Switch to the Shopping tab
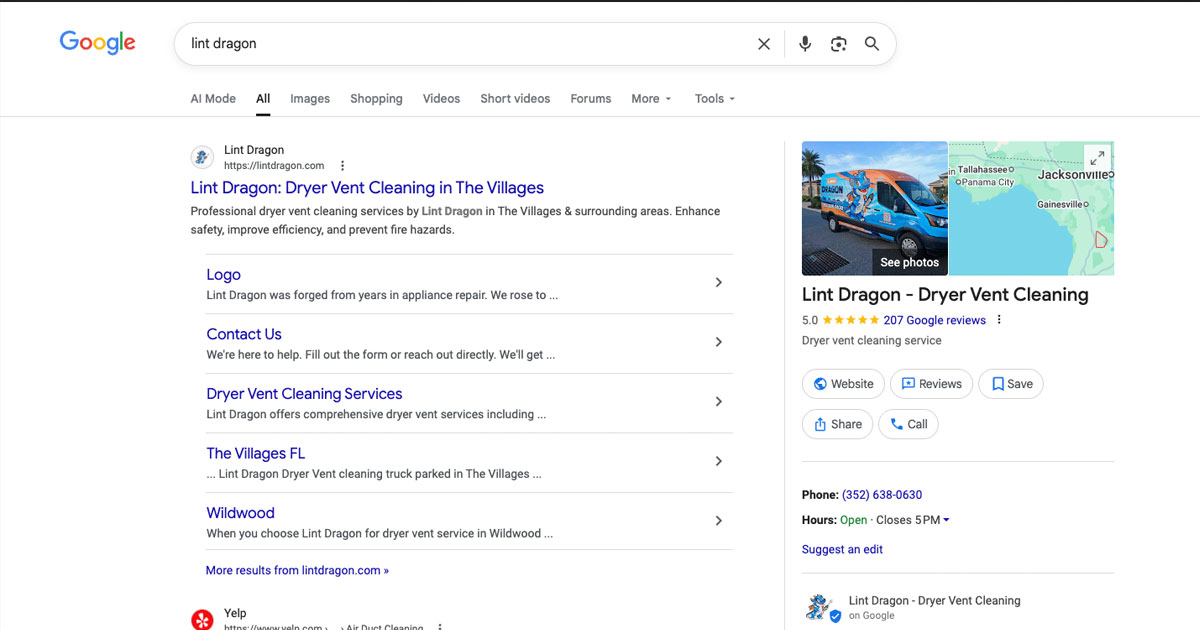1200x630 pixels. coord(376,98)
